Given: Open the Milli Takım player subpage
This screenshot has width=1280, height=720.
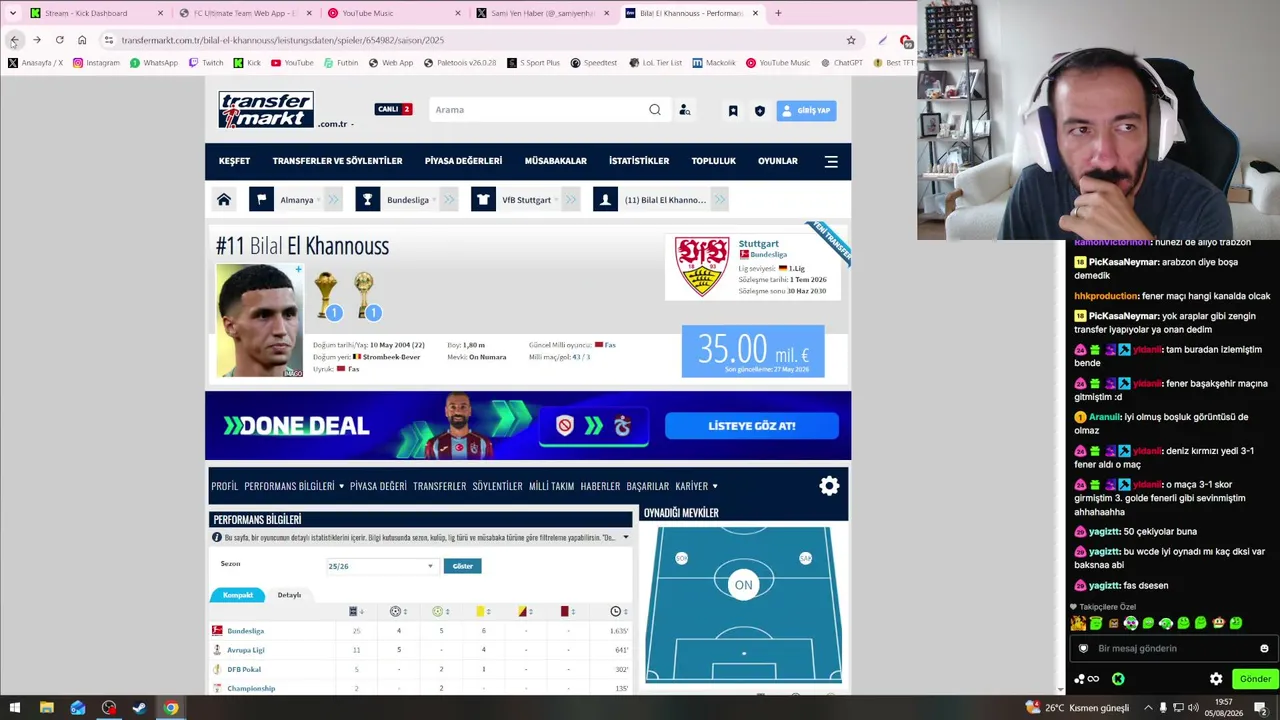Looking at the screenshot, I should click(x=551, y=486).
